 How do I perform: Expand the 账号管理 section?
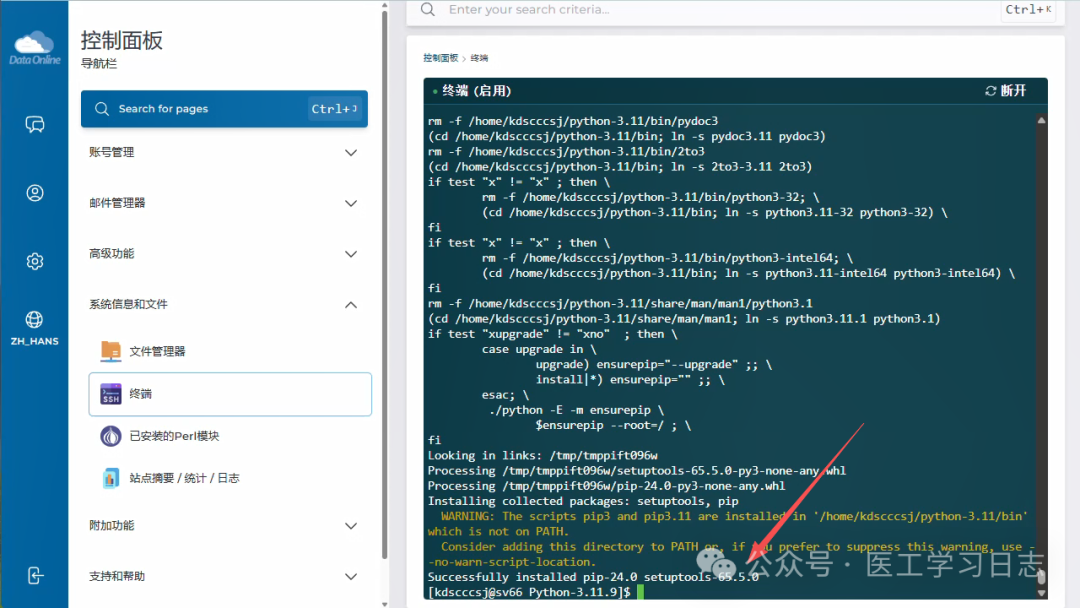point(350,153)
